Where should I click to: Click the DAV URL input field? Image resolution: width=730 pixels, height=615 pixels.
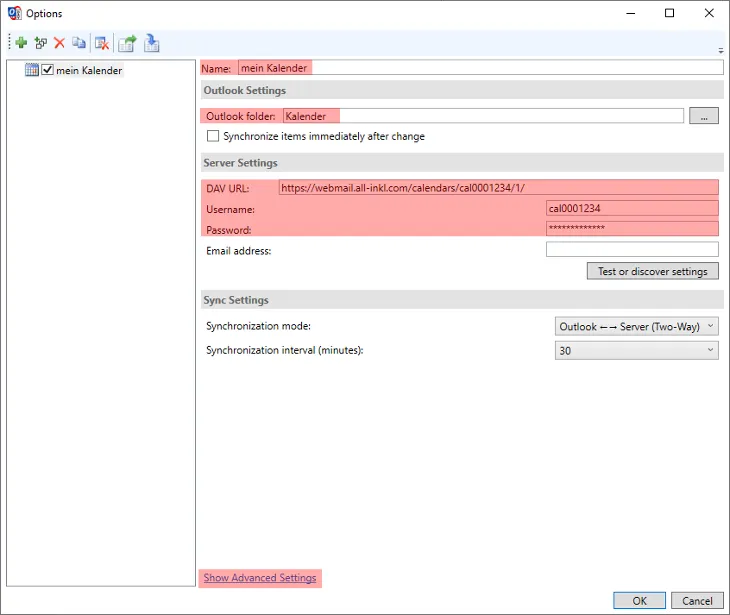click(x=499, y=188)
